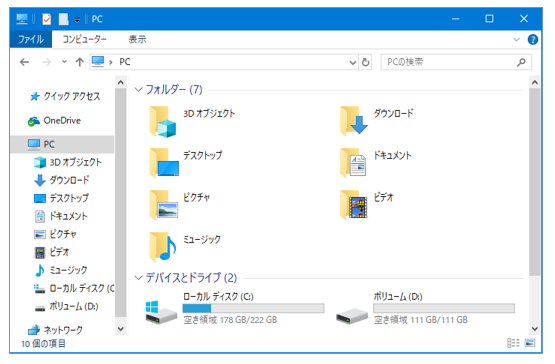Click main pane scrollbar up arrow

click(535, 83)
